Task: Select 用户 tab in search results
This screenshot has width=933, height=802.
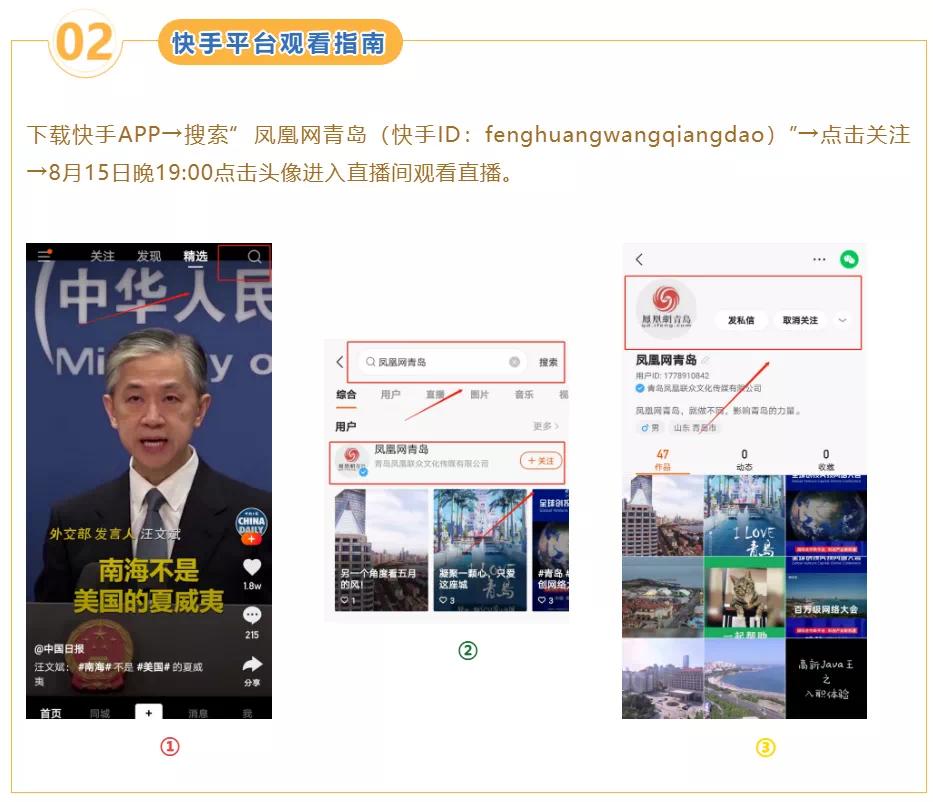Action: coord(390,394)
